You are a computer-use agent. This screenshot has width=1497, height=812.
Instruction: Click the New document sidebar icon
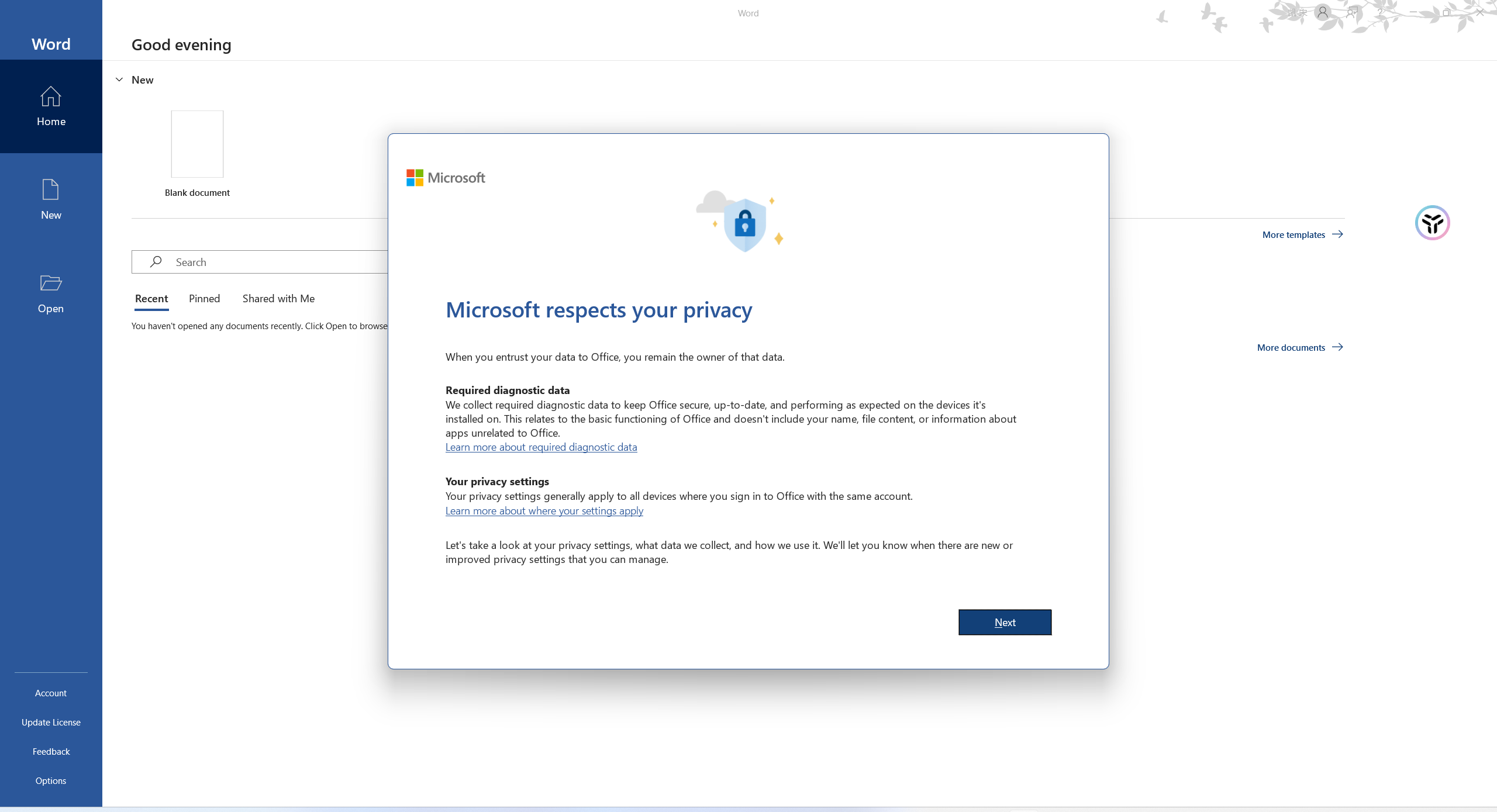51,190
